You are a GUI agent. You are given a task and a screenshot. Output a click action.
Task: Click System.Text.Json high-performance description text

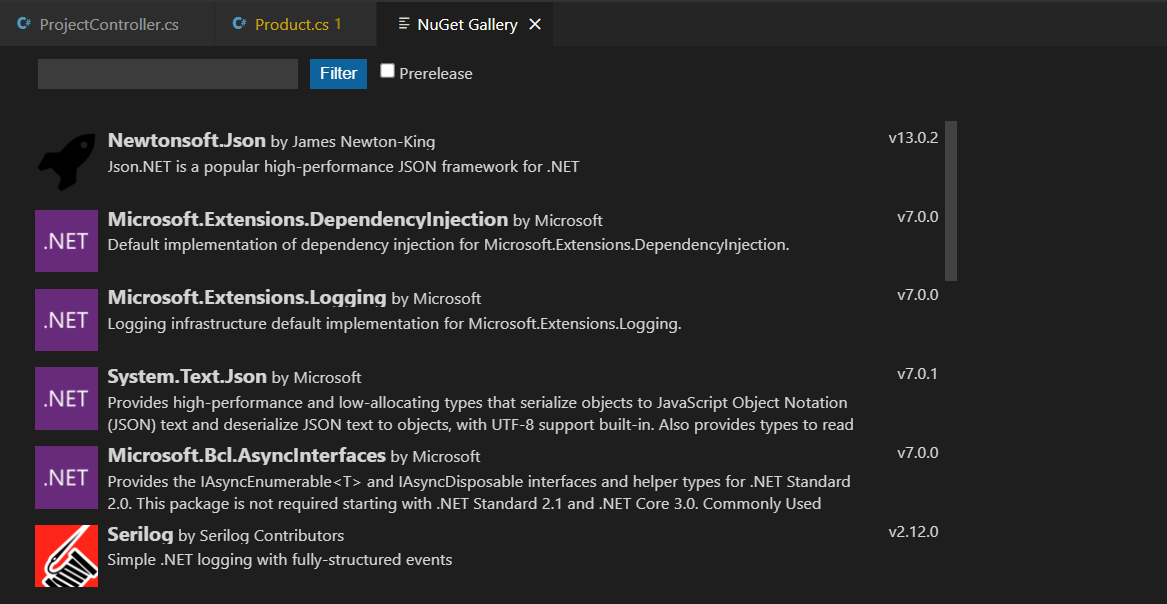pos(480,414)
